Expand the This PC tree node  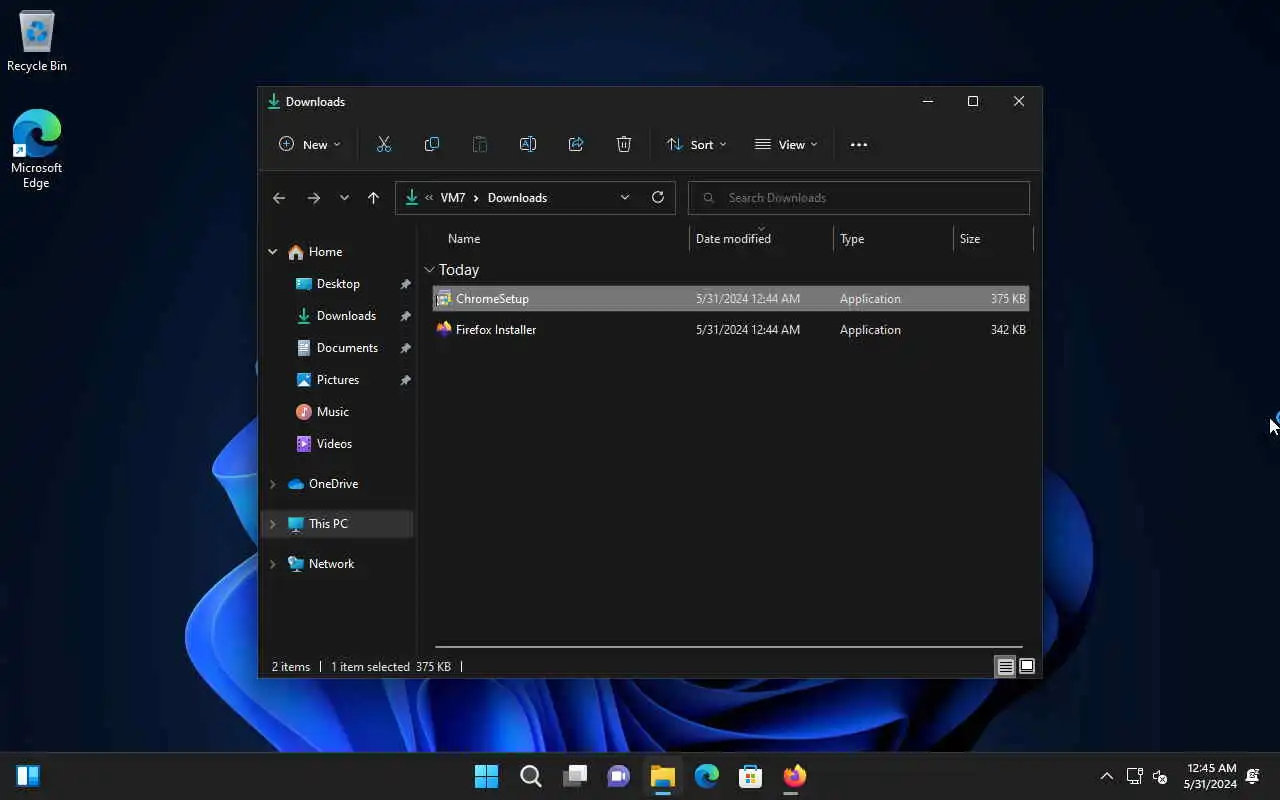(273, 524)
